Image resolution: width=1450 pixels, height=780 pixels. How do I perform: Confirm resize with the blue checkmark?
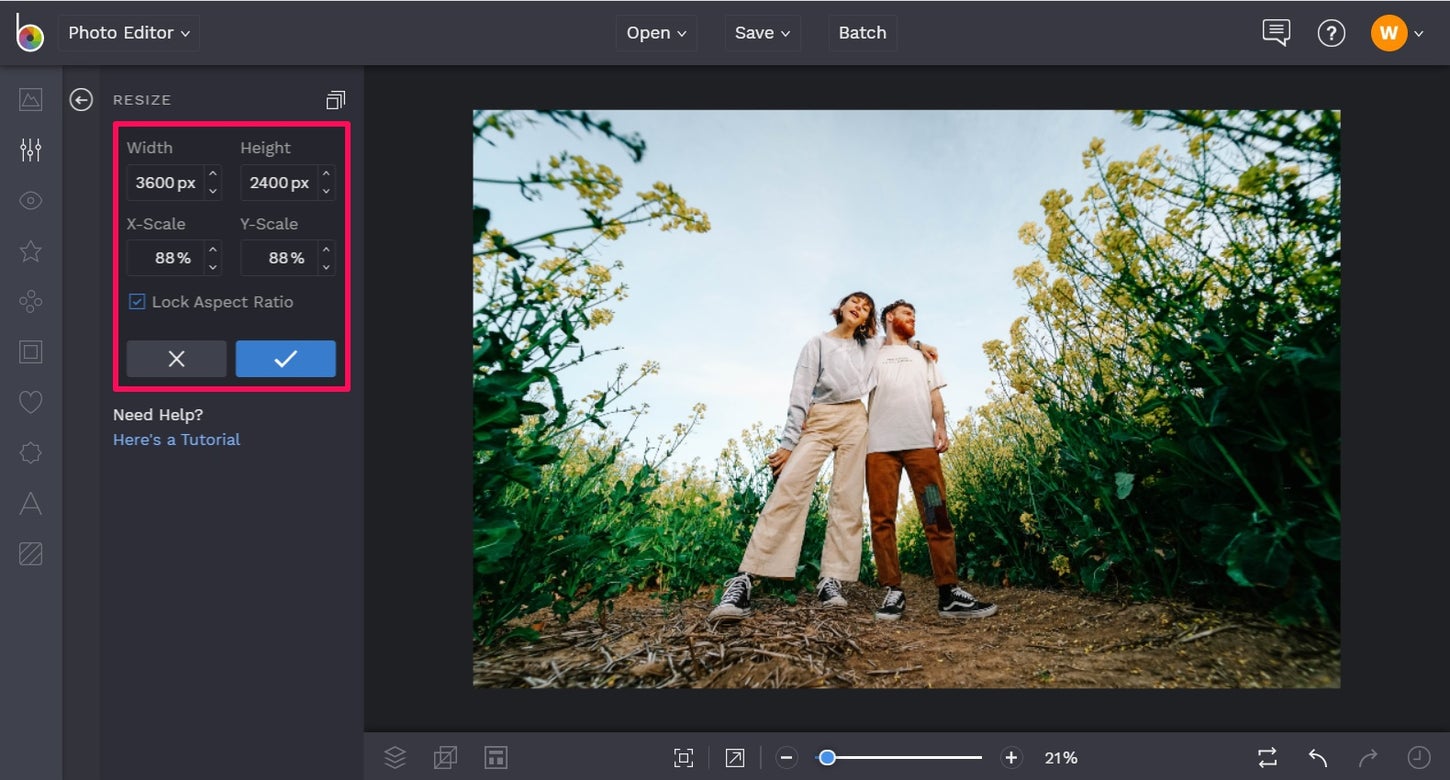(285, 358)
